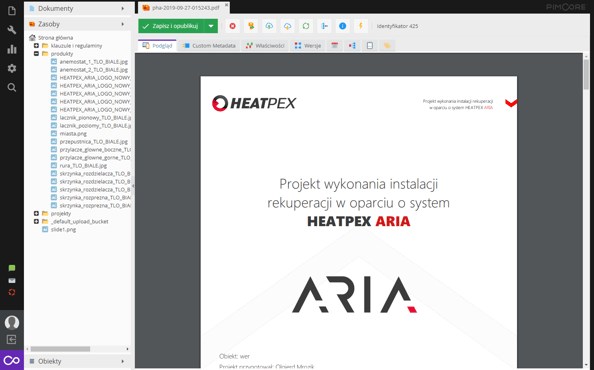Select przylacze_glowne_boczne file
Viewport: 594px width, 370px height.
95,149
